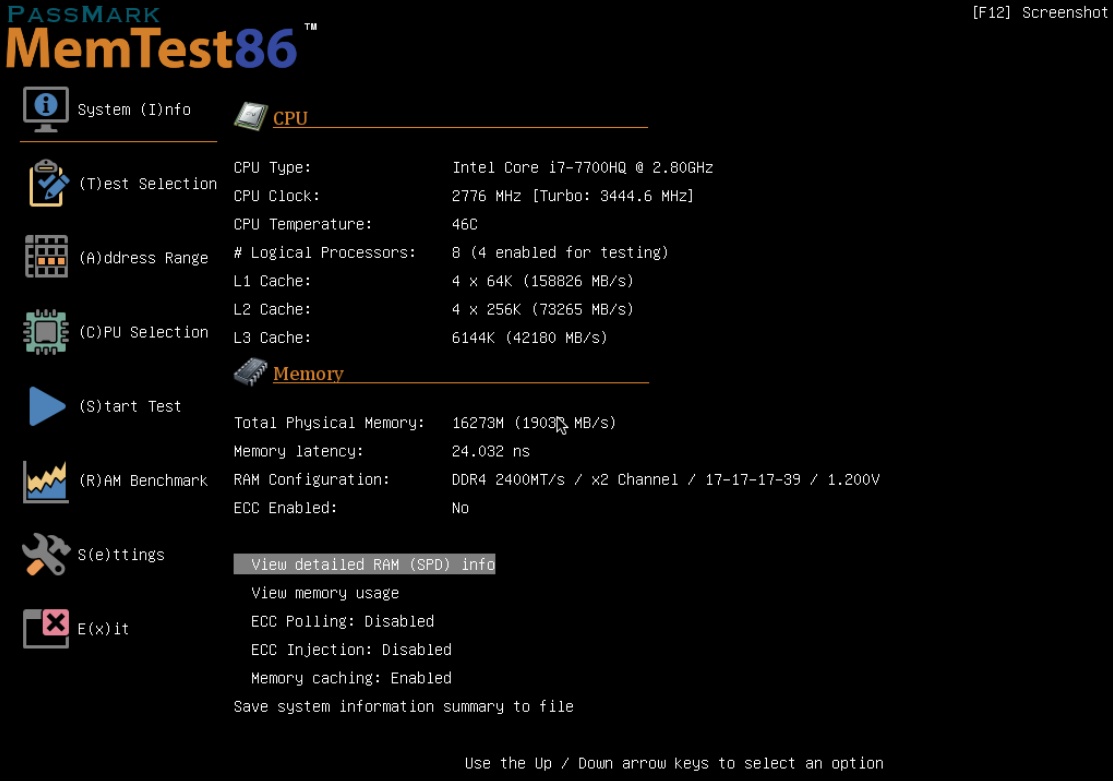Open the CPU Selection chip icon
Viewport: 1113px width, 781px height.
click(46, 332)
